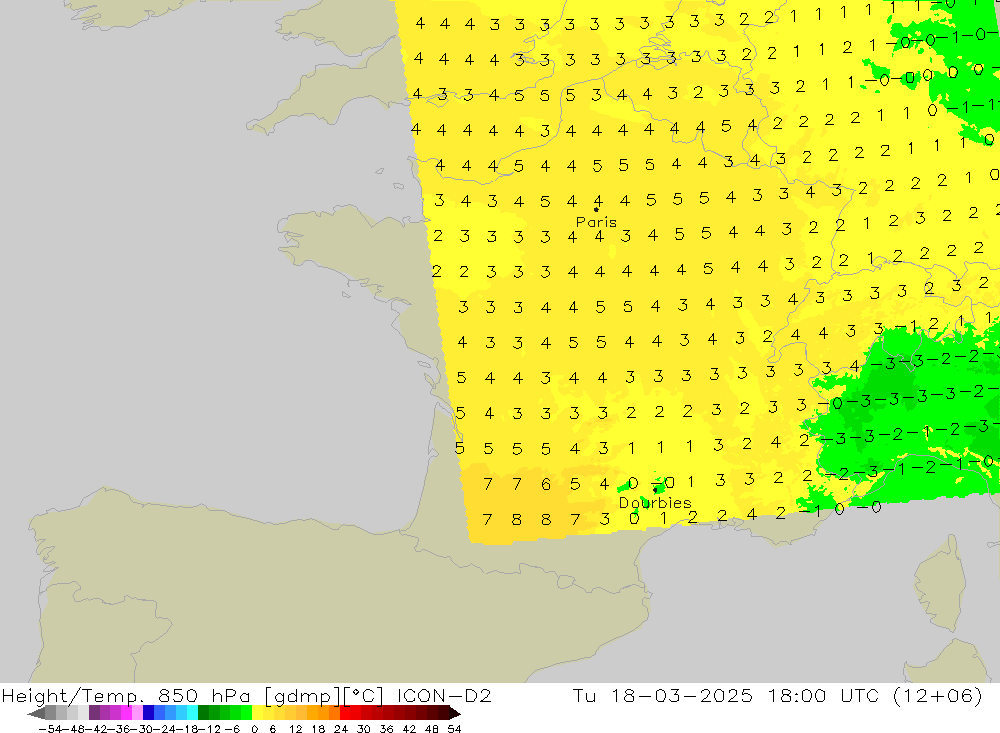This screenshot has width=1000, height=733.
Task: Select the magenta legend swatch
Action: [127, 713]
